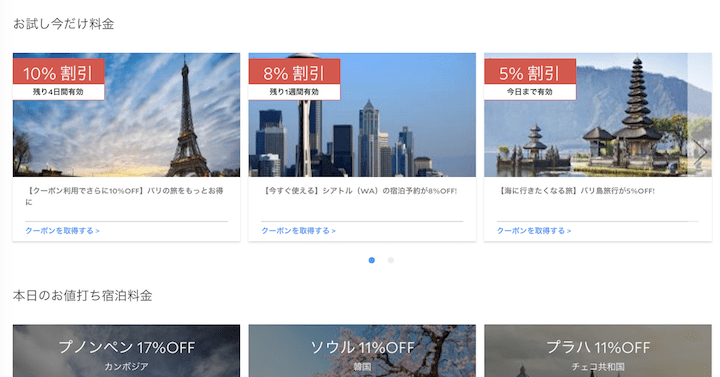The image size is (720, 377).
Task: Open the ソウル 11%OFF deal card
Action: (362, 351)
